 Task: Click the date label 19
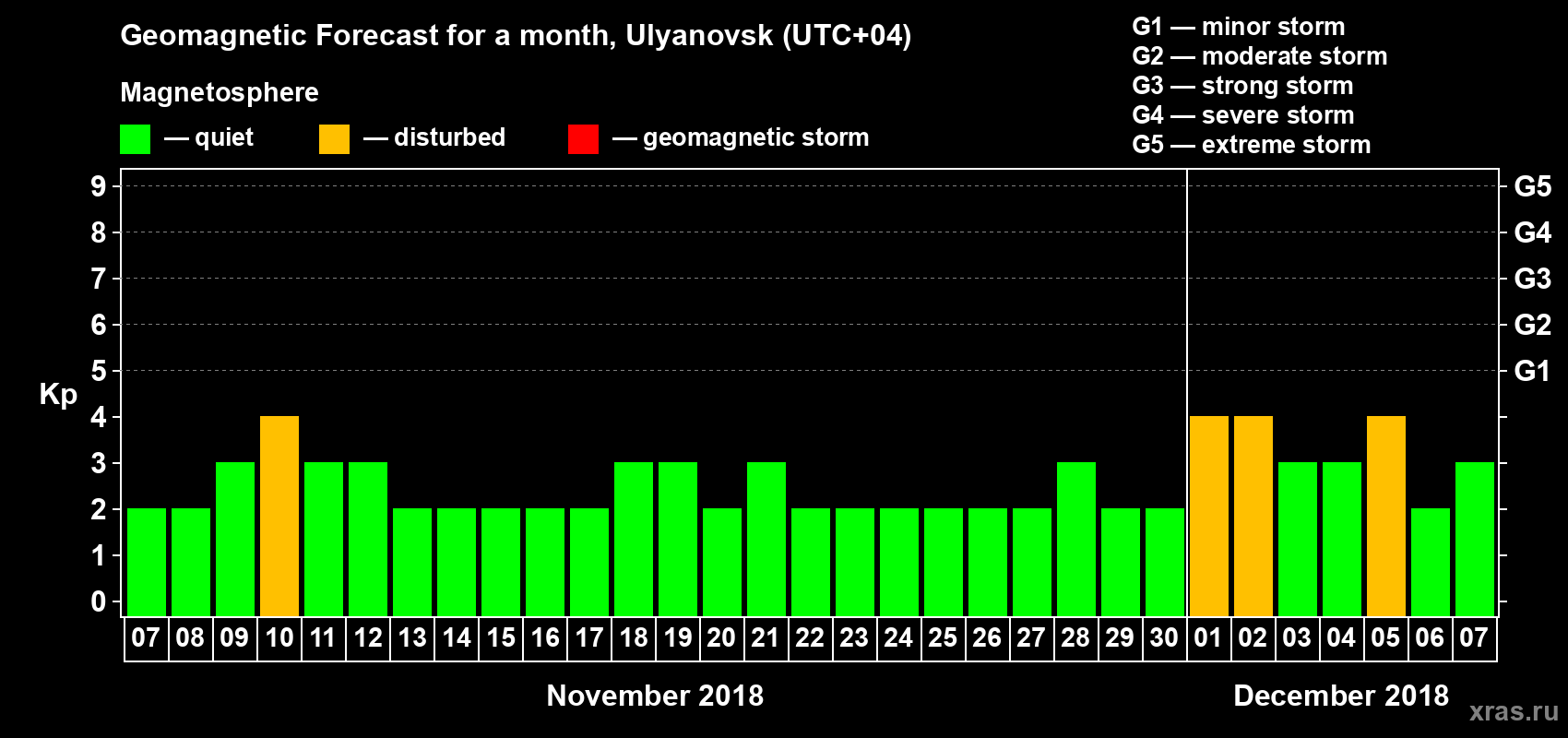(677, 637)
